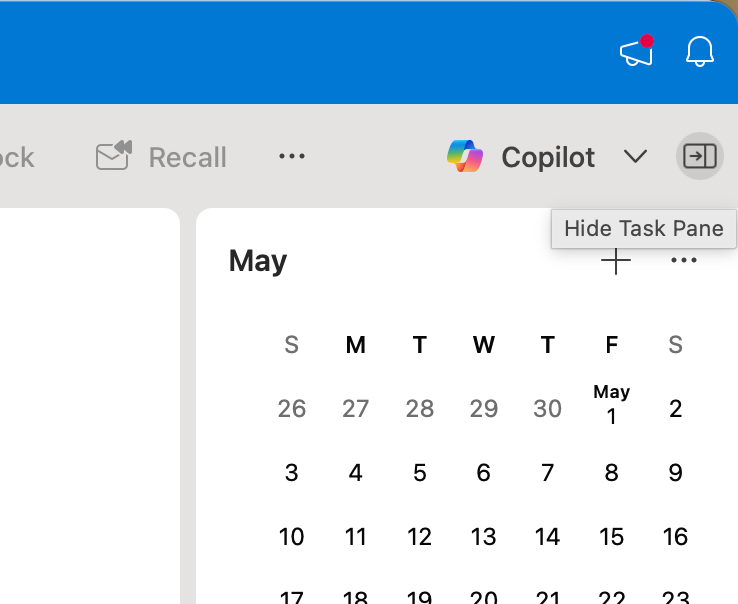
Task: Select May 13 in the calendar
Action: pos(483,536)
